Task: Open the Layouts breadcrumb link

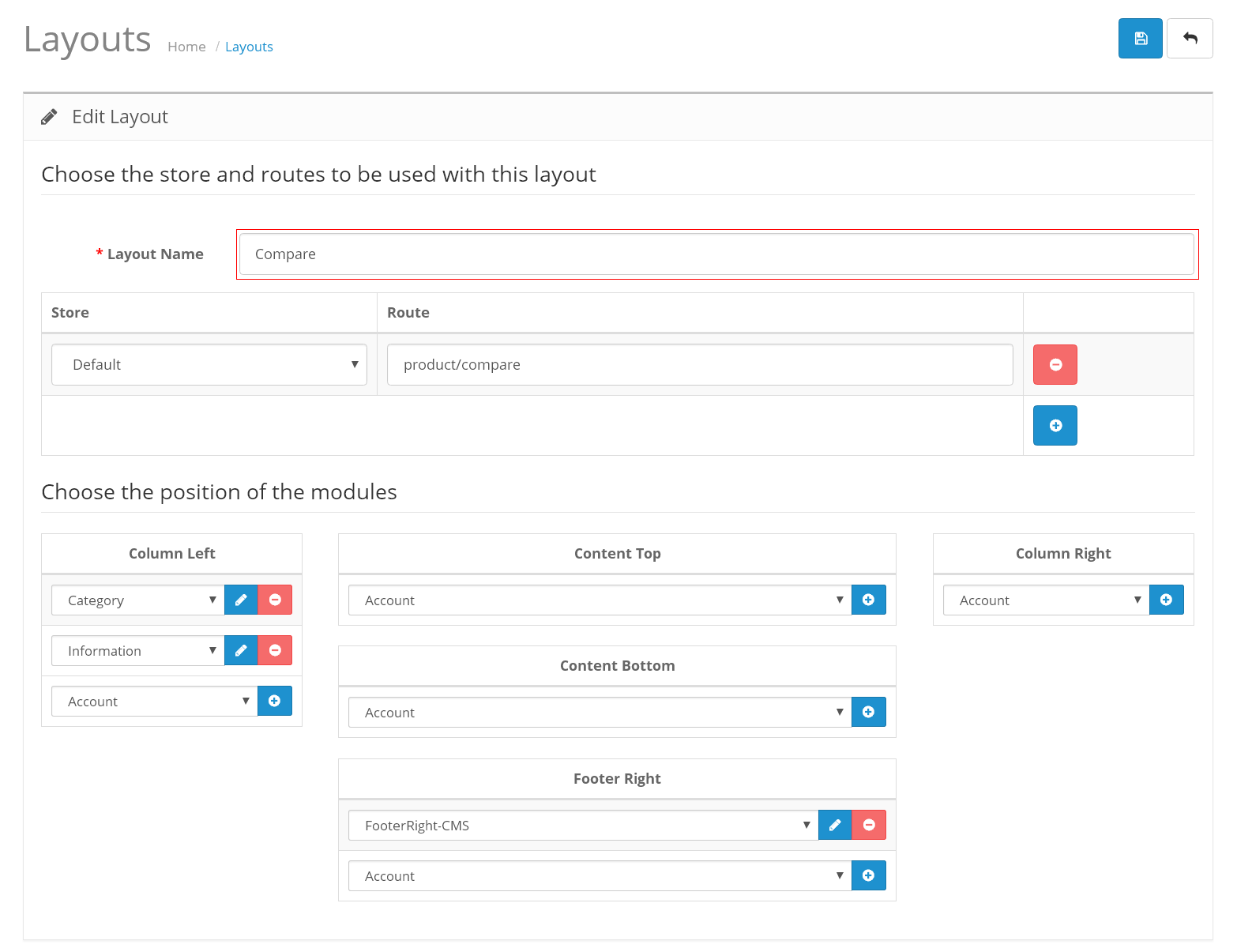Action: (249, 47)
